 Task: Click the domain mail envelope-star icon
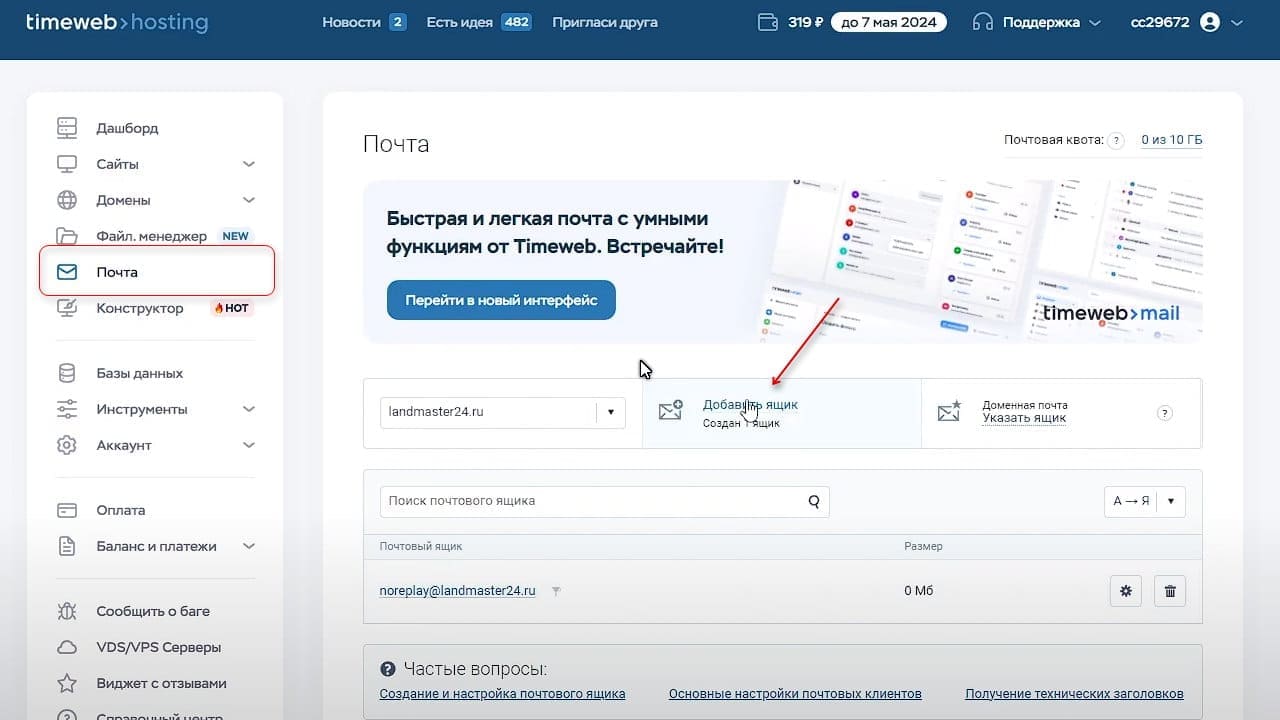[949, 410]
